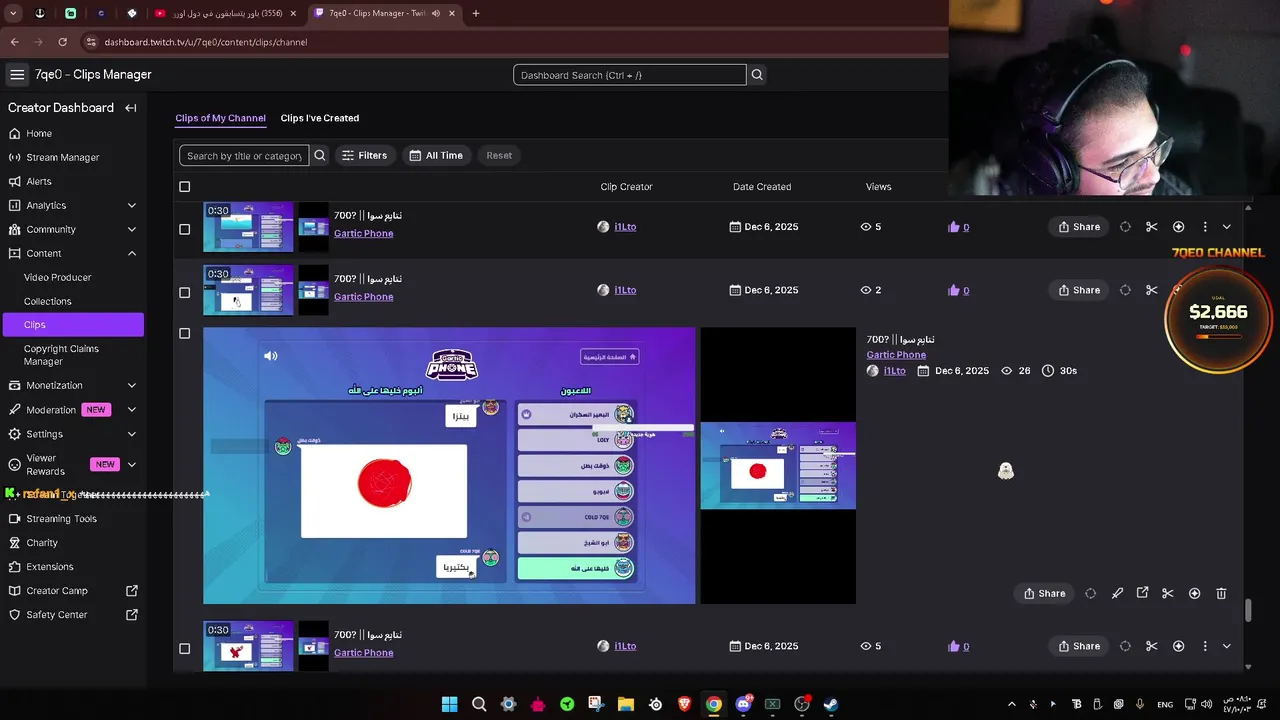Go back to the previous browser page

[14, 42]
